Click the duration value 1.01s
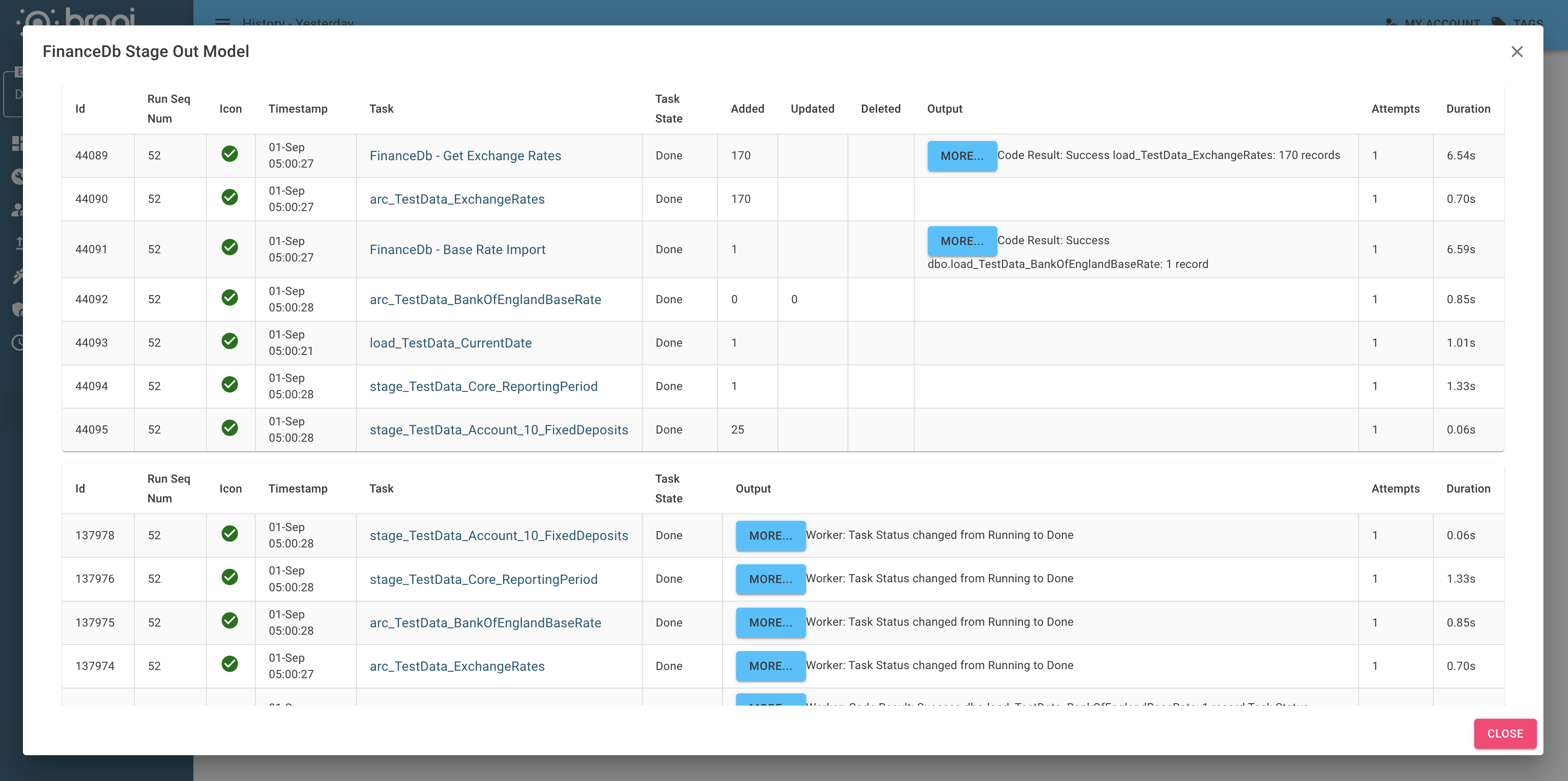The height and width of the screenshot is (781, 1568). pyautogui.click(x=1461, y=343)
